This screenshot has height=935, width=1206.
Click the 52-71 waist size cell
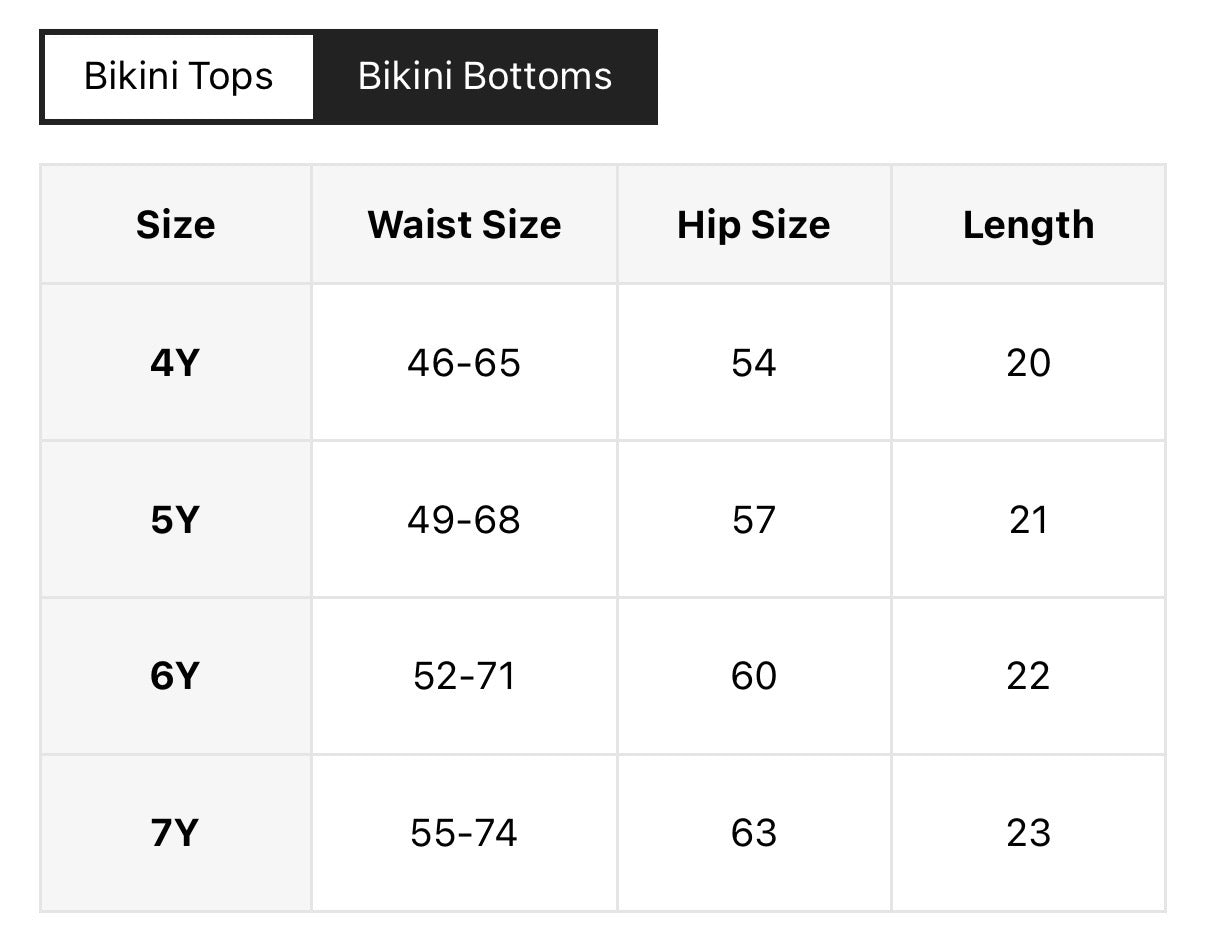coord(464,676)
